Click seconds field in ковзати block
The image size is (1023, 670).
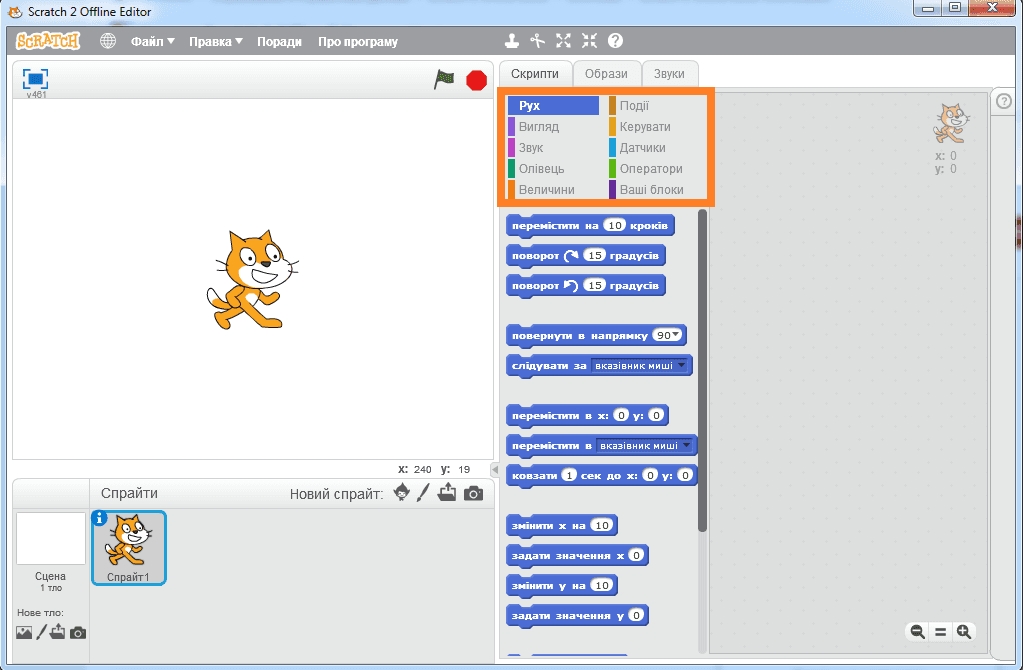(x=570, y=476)
